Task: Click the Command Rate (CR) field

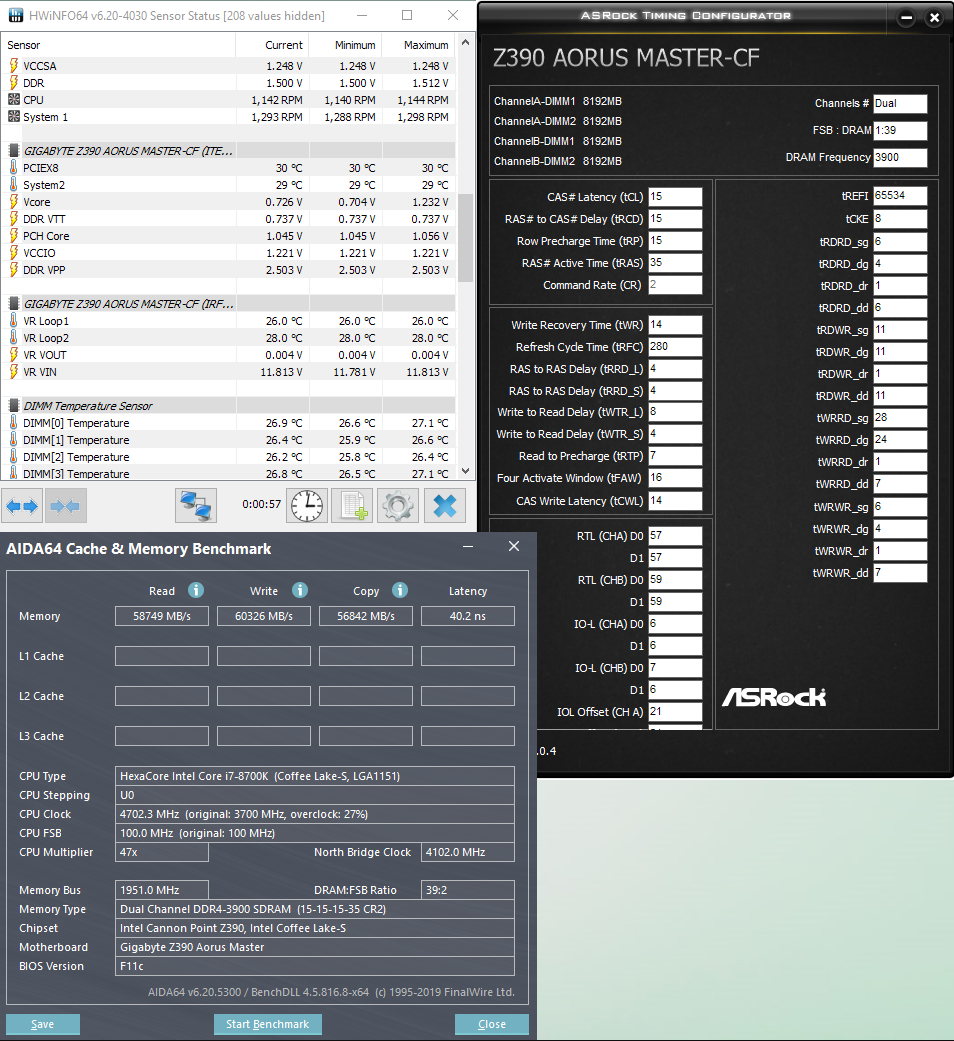Action: pos(675,284)
